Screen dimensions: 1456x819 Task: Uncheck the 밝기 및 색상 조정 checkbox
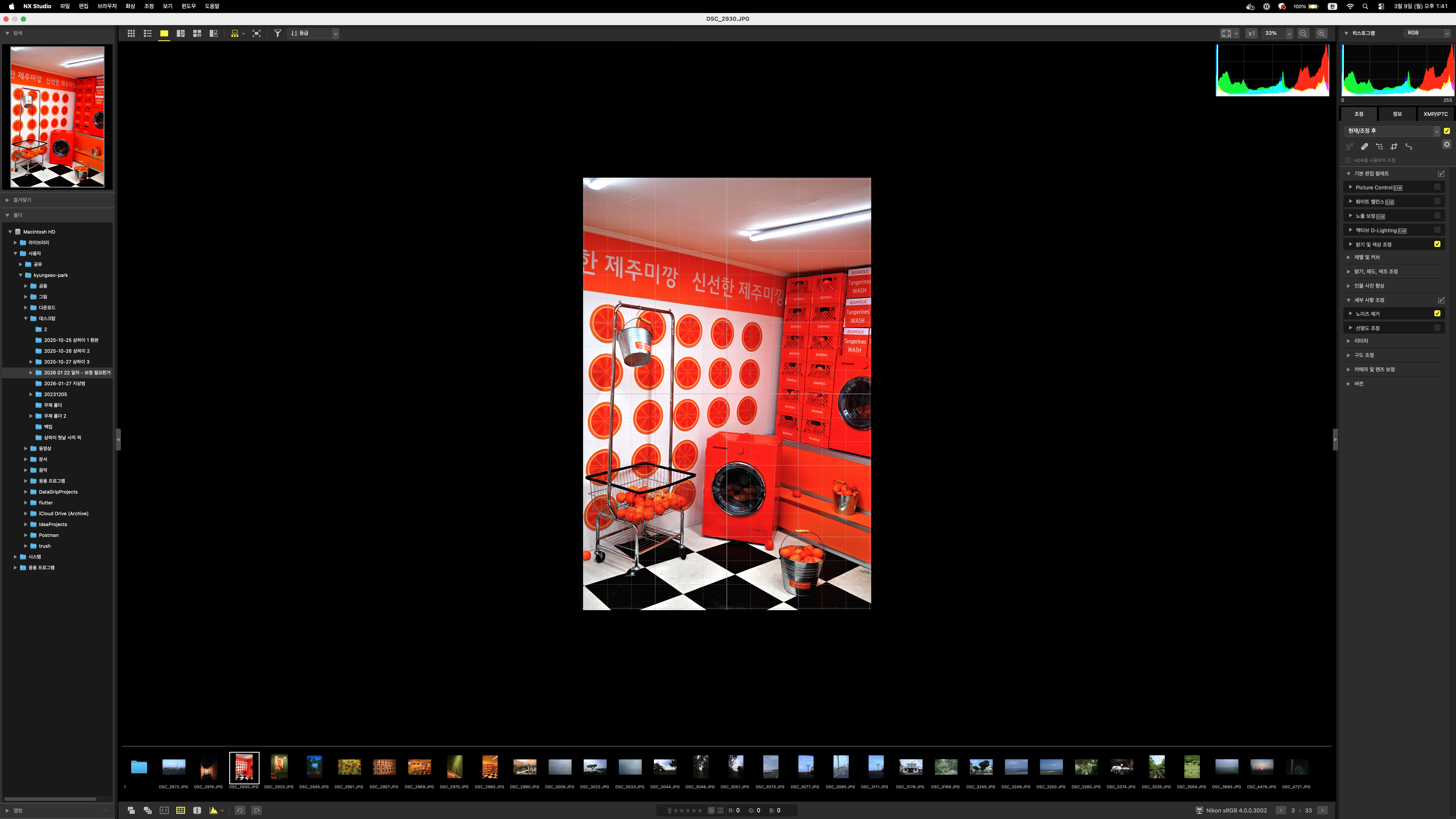point(1437,244)
